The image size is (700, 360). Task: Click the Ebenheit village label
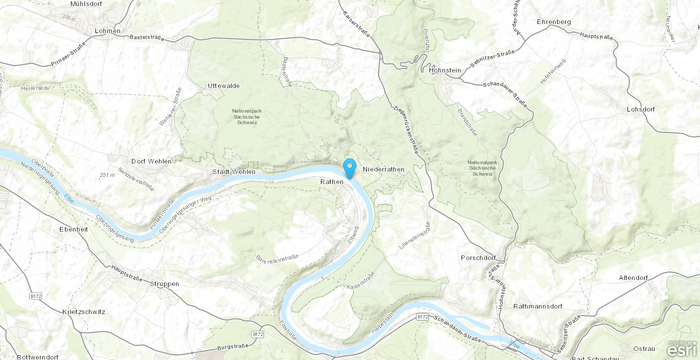[x=74, y=229]
